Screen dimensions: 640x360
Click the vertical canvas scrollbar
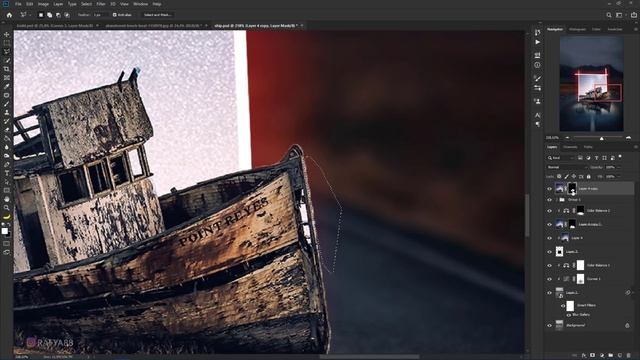click(527, 216)
